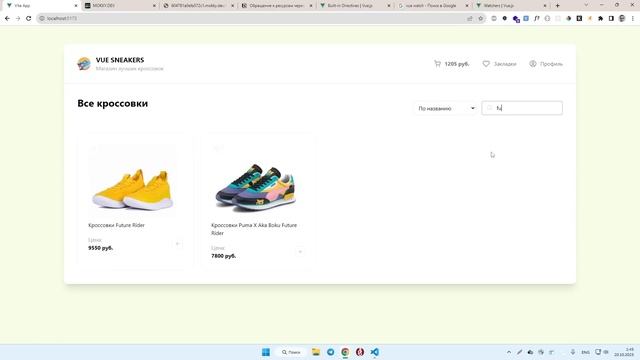This screenshot has width=640, height=360.
Task: Open File Explorer from the taskbar
Action: (x=316, y=352)
